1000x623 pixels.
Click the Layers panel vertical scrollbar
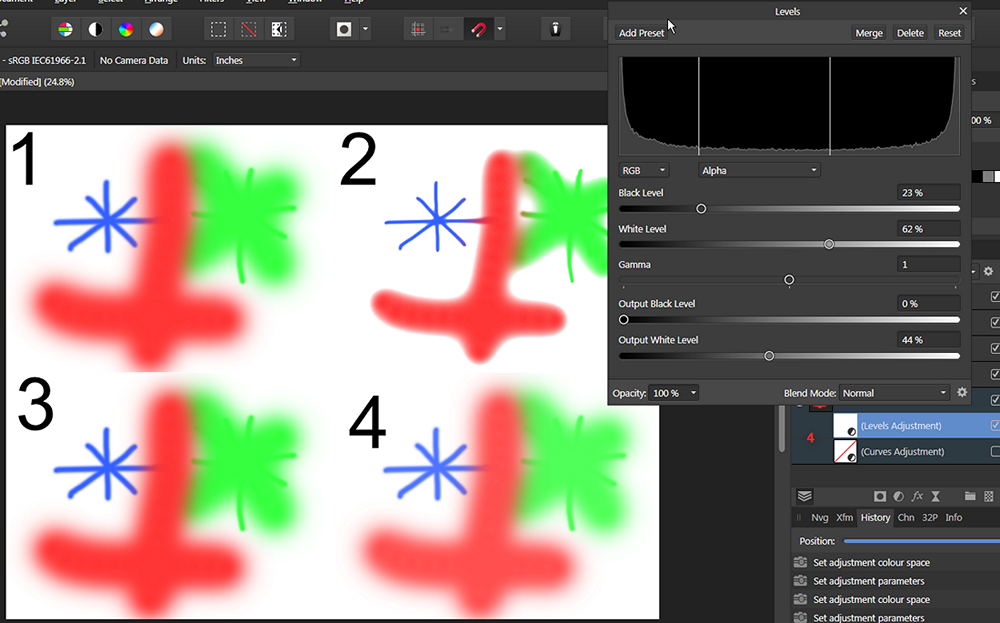point(783,429)
